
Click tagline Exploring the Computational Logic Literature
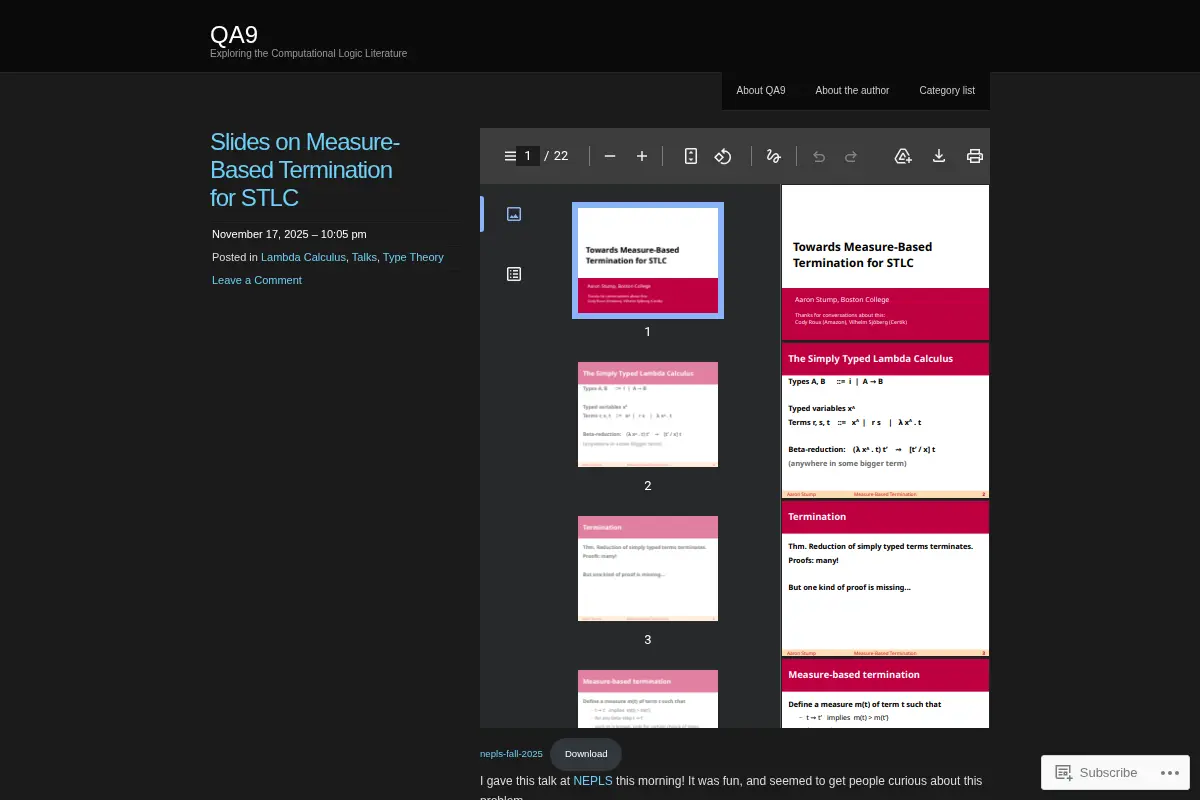point(308,54)
